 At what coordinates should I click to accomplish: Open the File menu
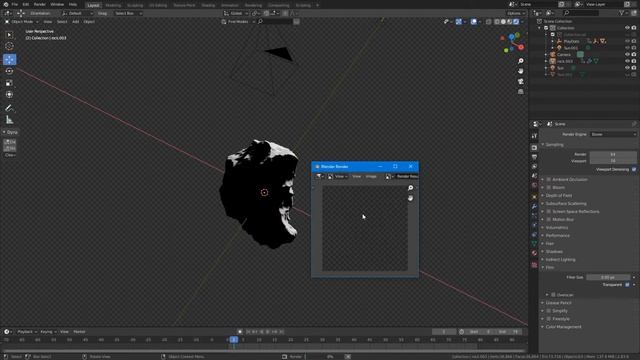pos(15,4)
